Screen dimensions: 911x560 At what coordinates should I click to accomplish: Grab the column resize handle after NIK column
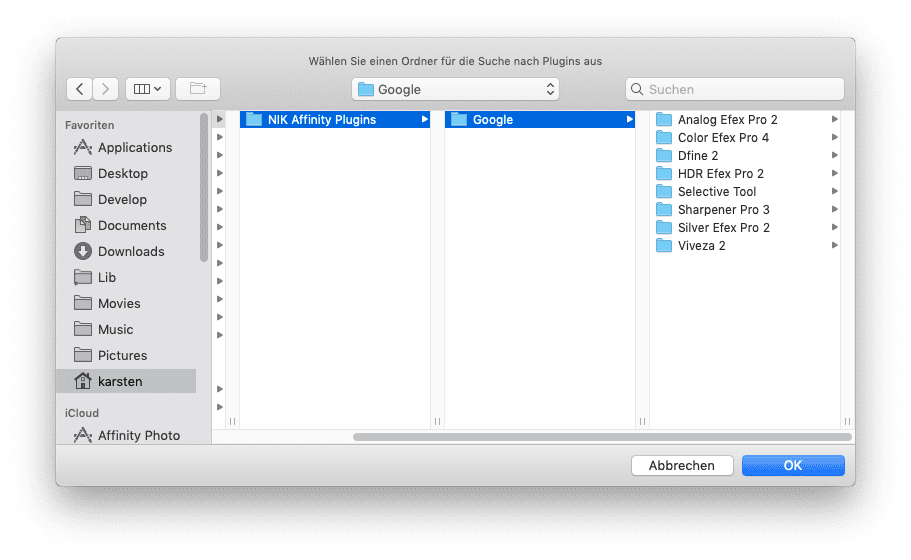(437, 421)
